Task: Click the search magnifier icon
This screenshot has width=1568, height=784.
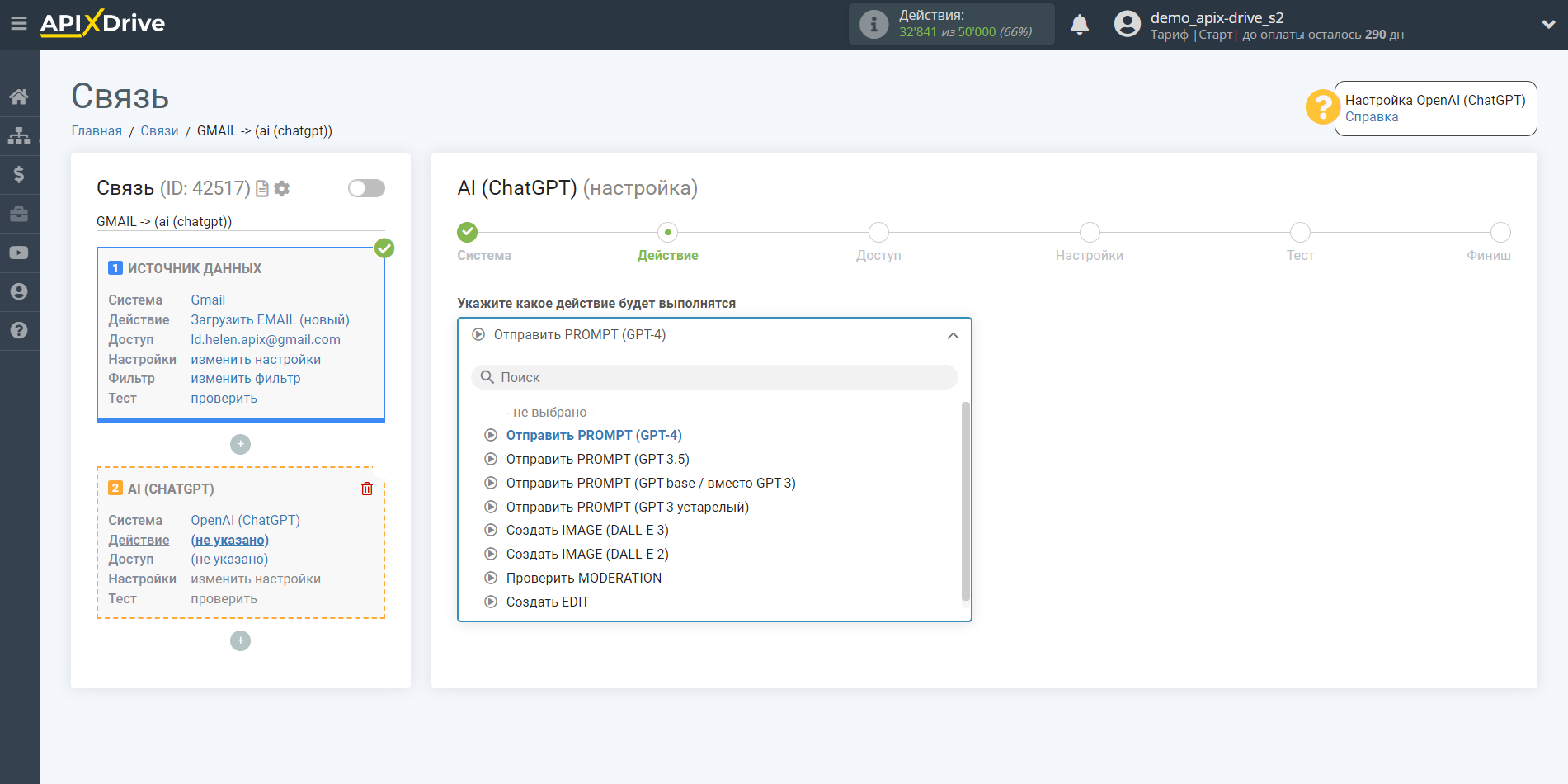Action: [x=487, y=377]
